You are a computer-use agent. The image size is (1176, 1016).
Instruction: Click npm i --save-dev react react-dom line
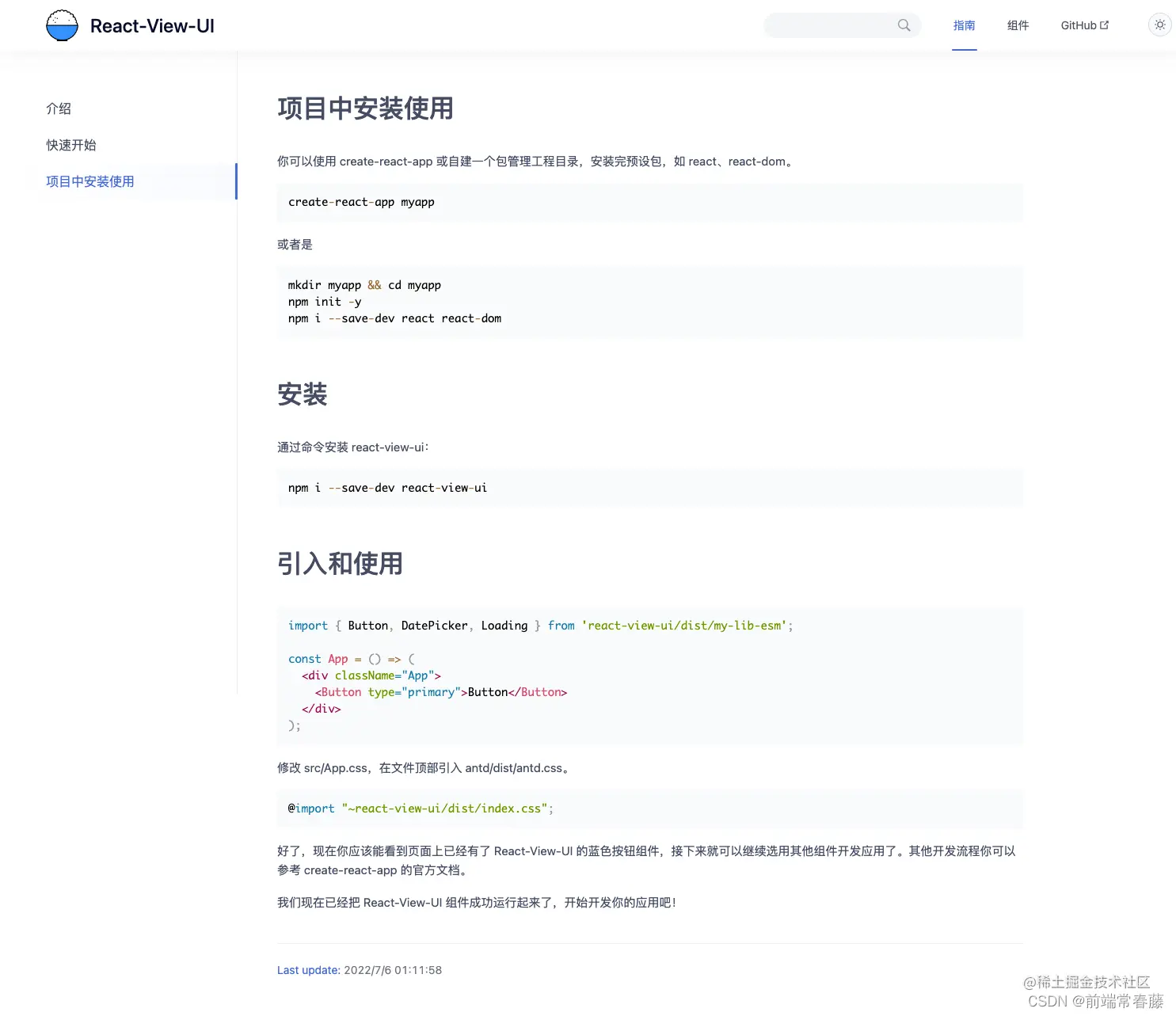coord(394,318)
